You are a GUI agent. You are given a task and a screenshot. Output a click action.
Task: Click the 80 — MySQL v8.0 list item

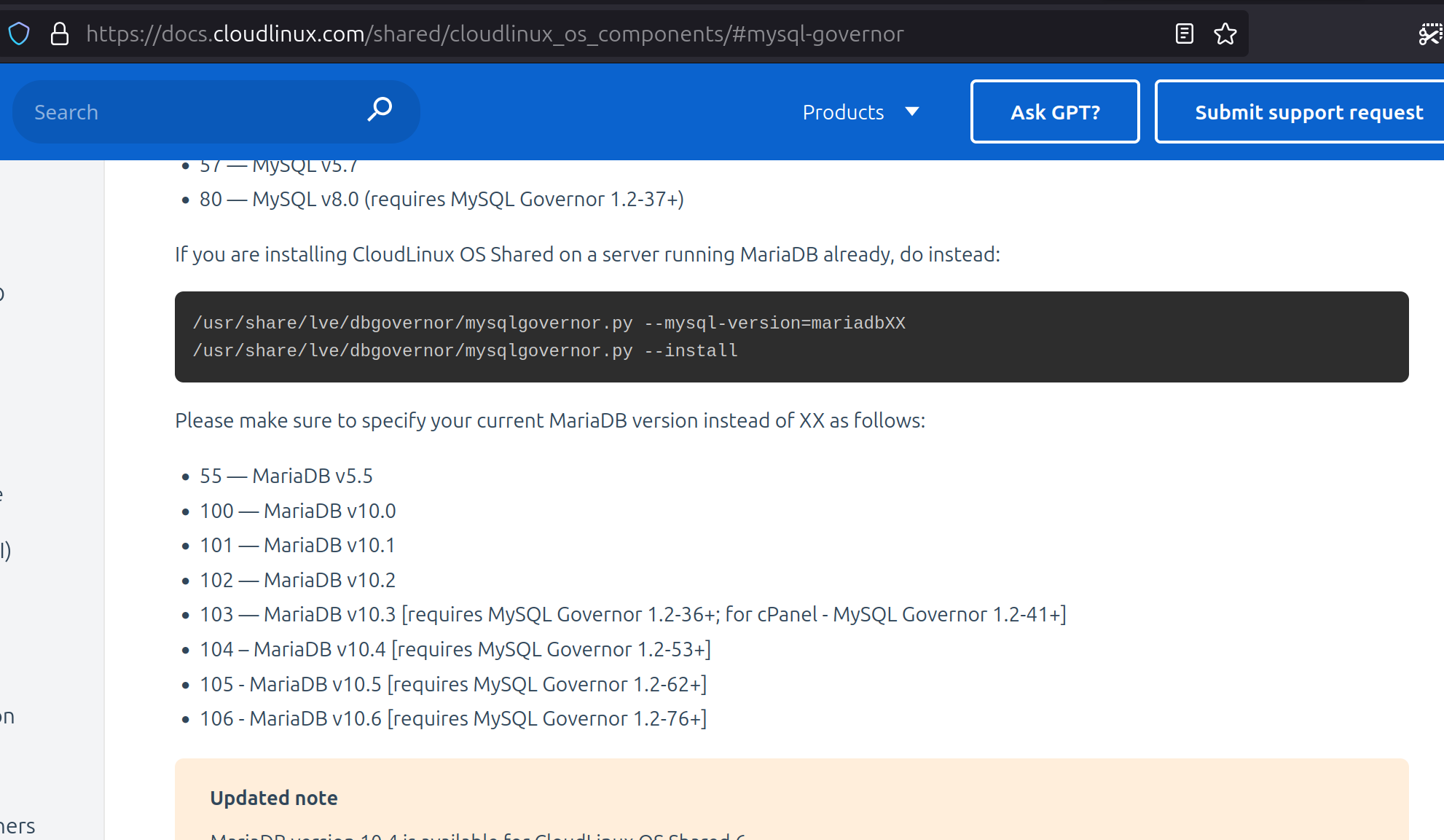coord(442,199)
